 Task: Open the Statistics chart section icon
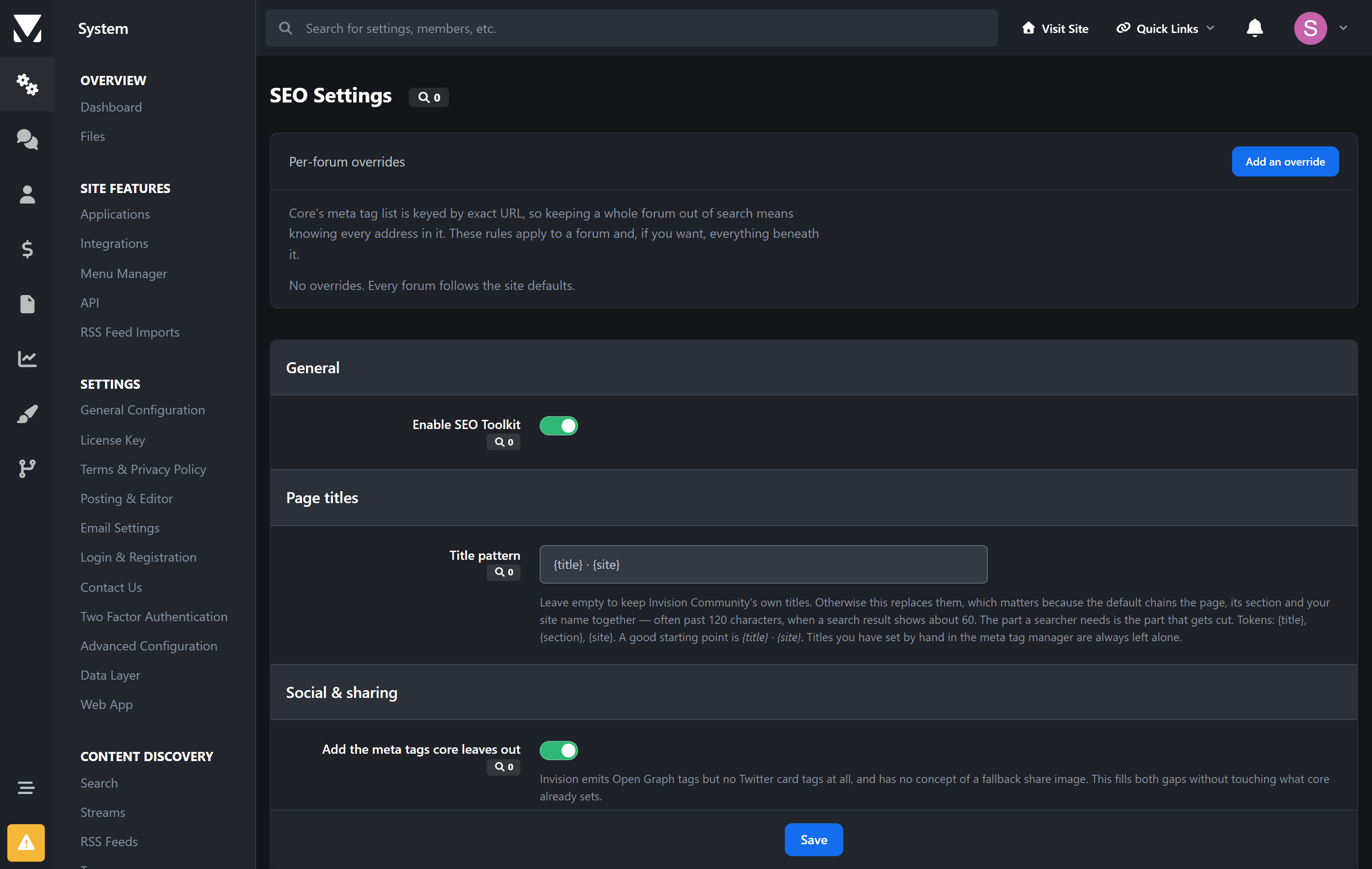tap(27, 359)
